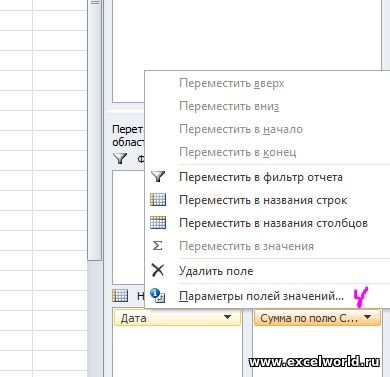390x377 pixels.
Task: Open the Дата field dropdown arrow
Action: (228, 317)
